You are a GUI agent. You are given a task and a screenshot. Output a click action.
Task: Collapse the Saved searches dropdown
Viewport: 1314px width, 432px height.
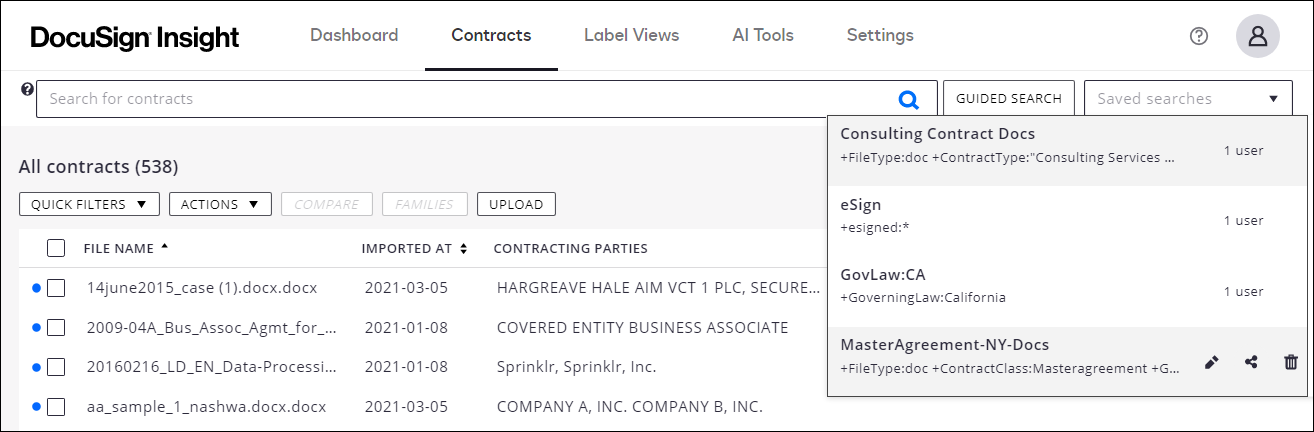click(1273, 99)
